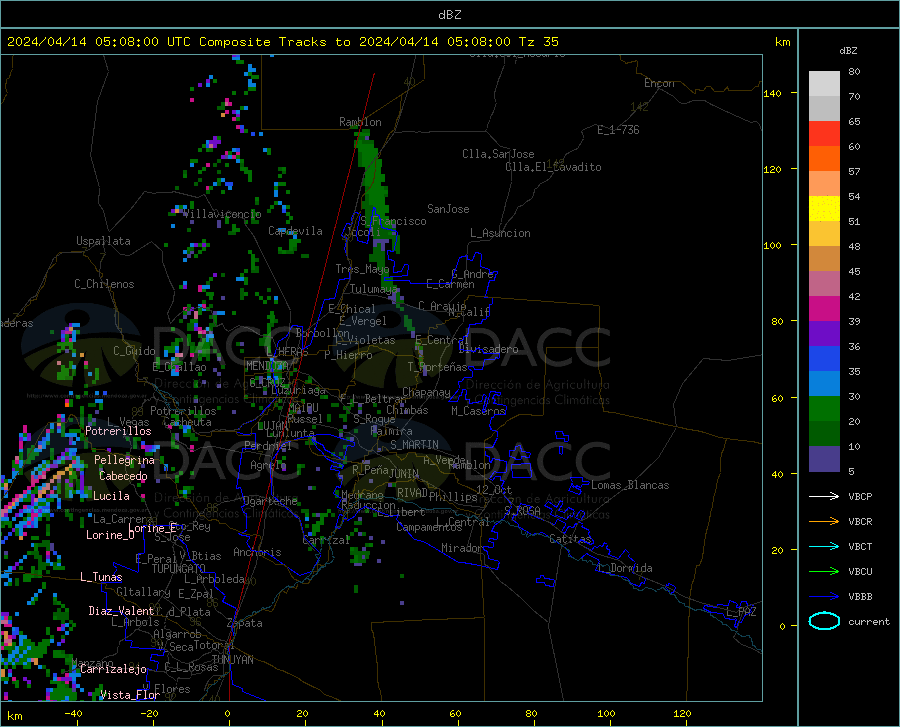Click the green VBCU arrow icon
Screen dimensions: 900x727
click(x=824, y=572)
